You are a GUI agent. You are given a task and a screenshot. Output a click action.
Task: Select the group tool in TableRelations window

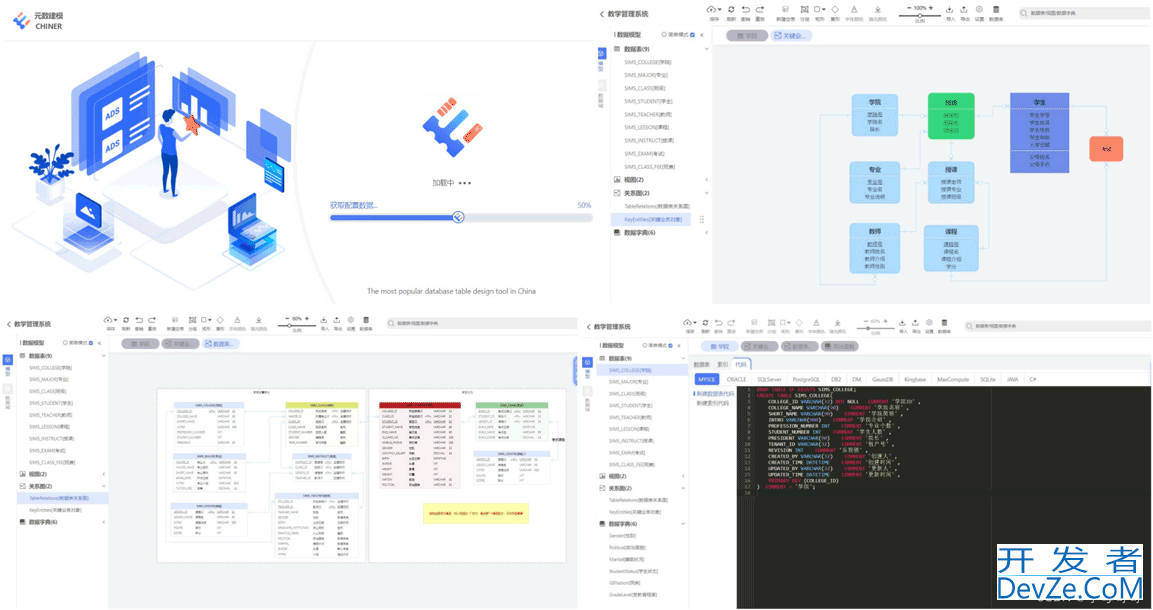(192, 320)
